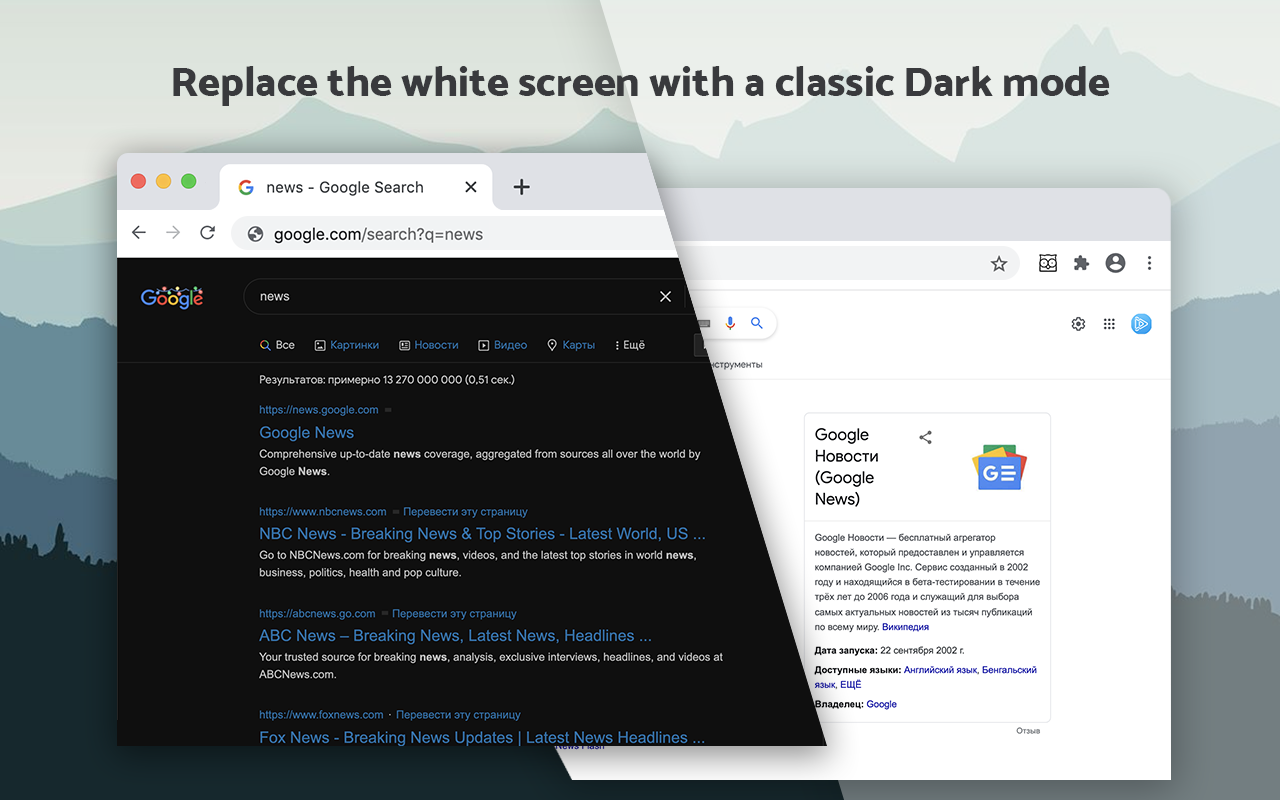1280x800 pixels.
Task: Click the Chrome profile avatar icon
Action: pyautogui.click(x=1115, y=263)
